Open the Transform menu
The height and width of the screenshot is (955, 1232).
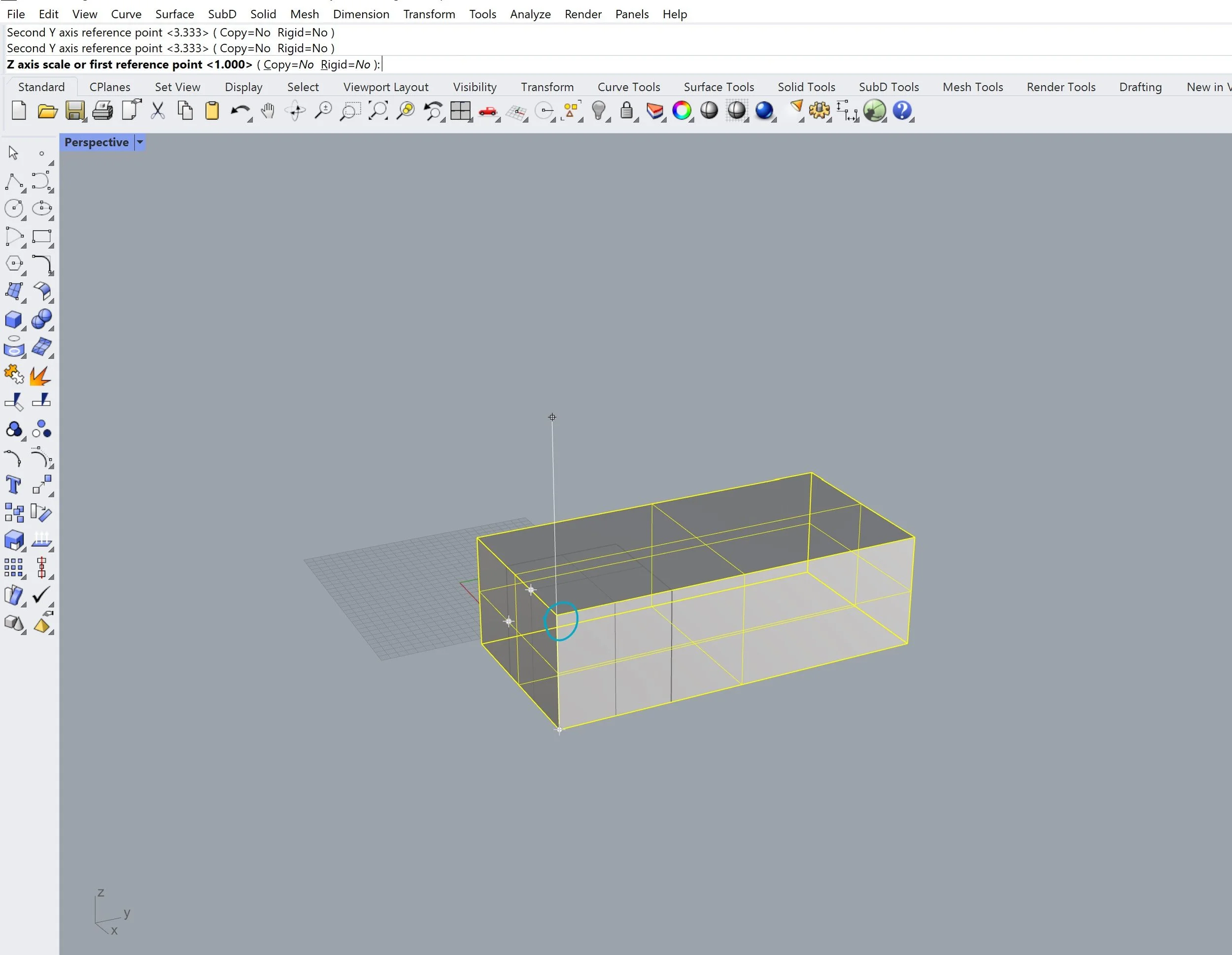tap(429, 14)
